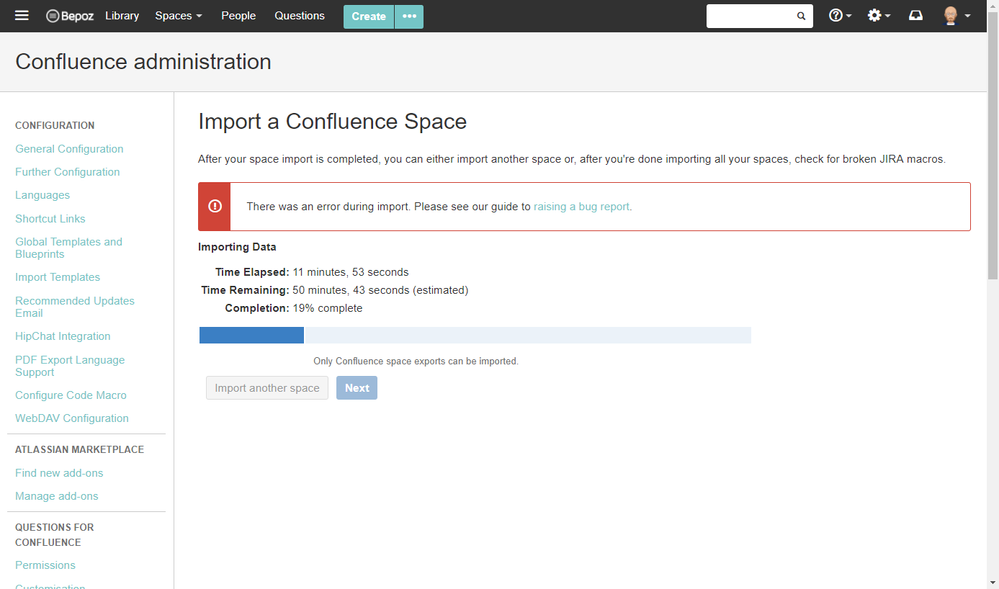Select Import Templates link

click(x=58, y=277)
